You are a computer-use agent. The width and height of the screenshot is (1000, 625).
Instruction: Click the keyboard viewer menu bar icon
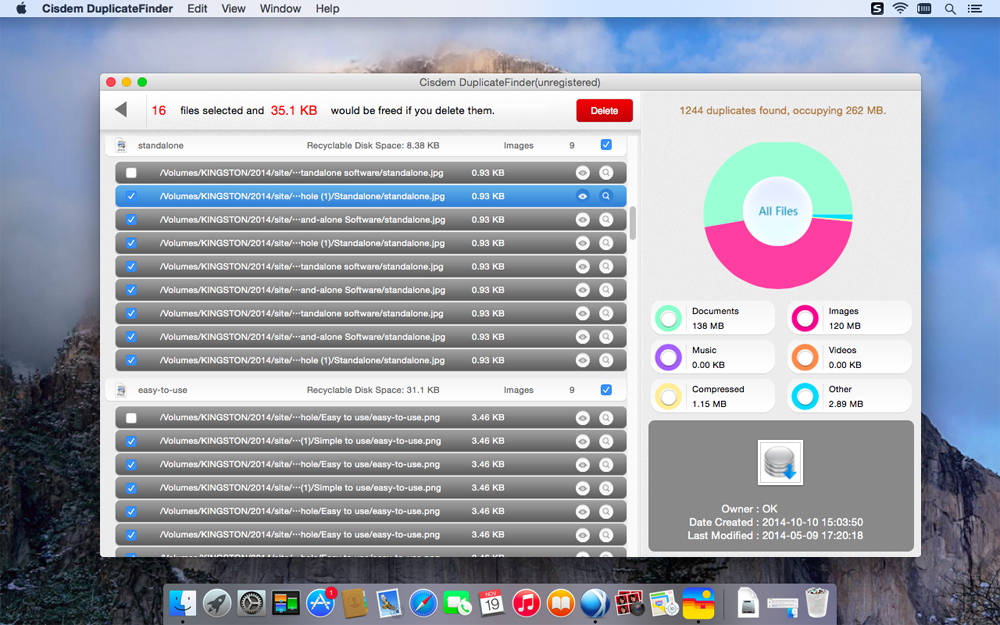[x=924, y=8]
